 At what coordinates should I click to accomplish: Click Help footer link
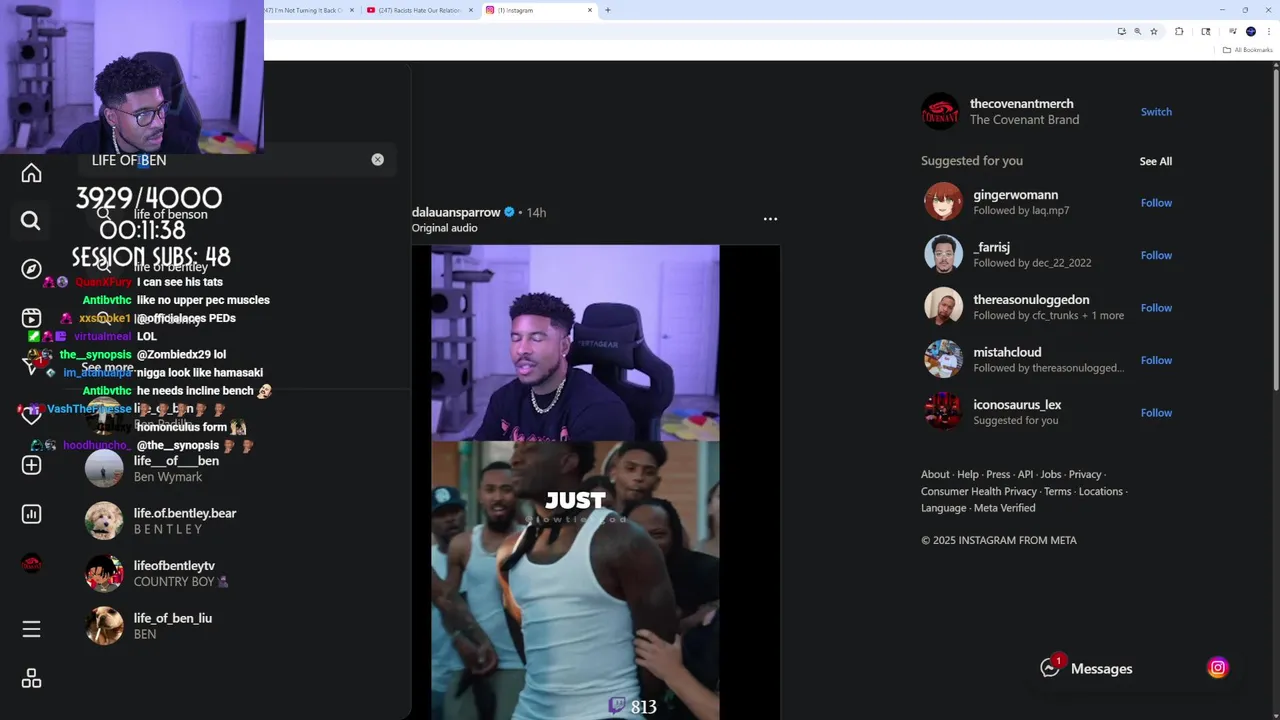point(968,475)
